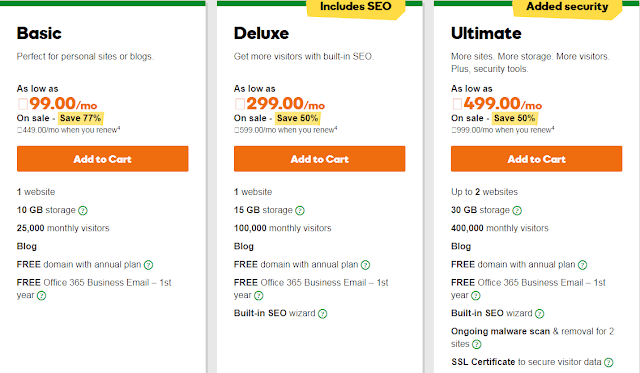Click 400,000 monthly visitors text

coord(500,228)
